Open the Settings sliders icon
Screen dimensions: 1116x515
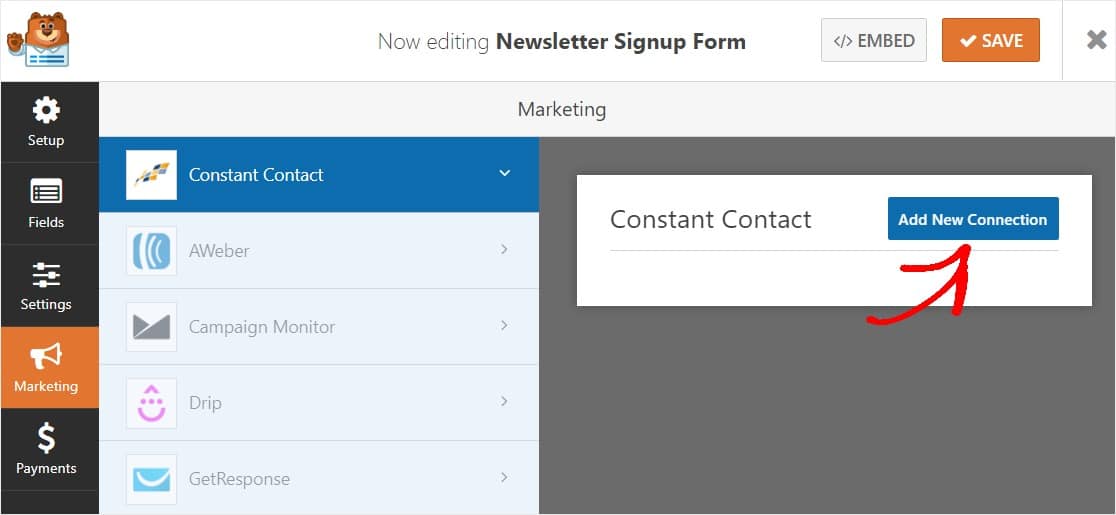46,274
